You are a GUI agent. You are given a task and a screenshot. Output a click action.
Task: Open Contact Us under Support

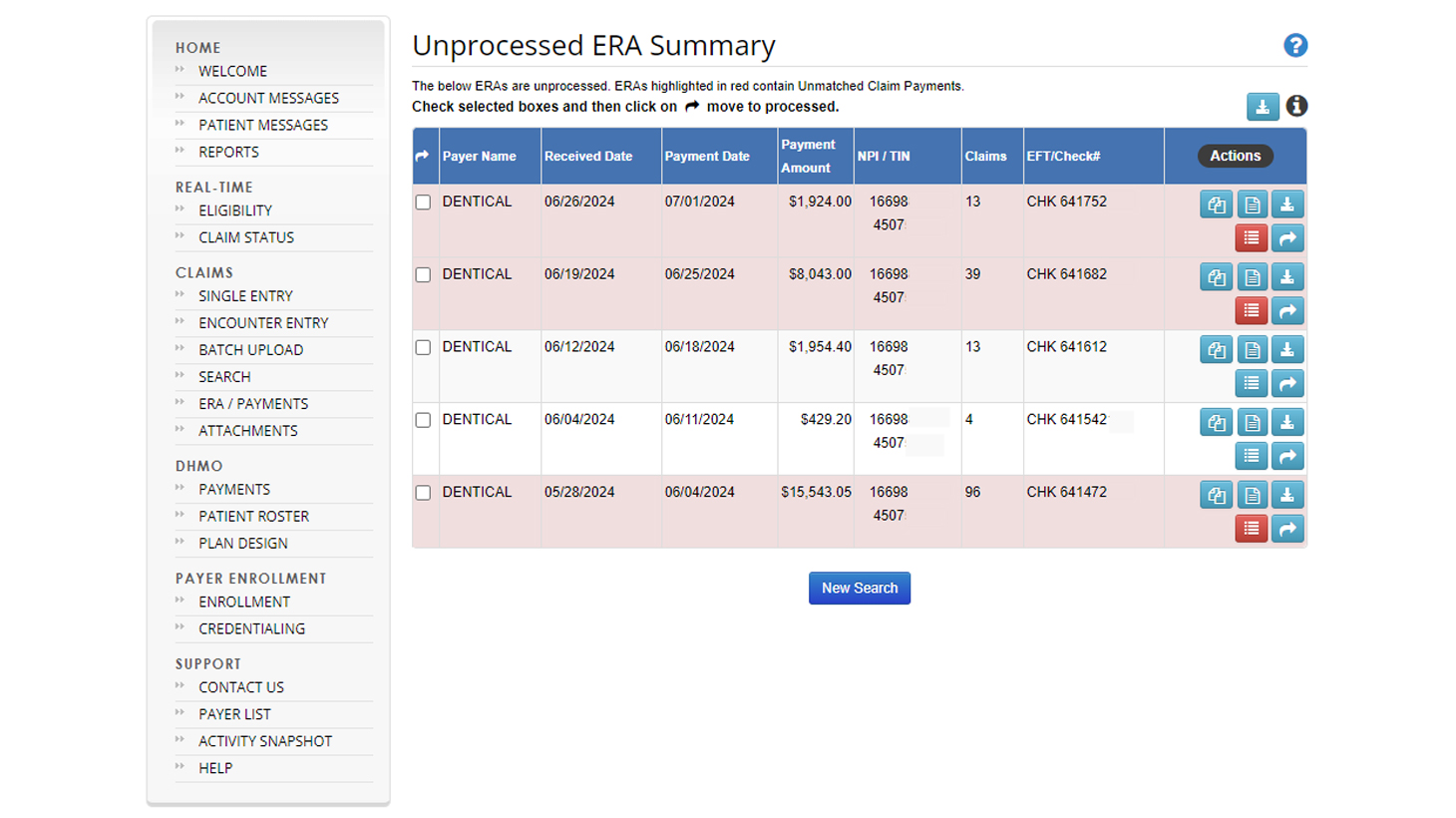241,687
